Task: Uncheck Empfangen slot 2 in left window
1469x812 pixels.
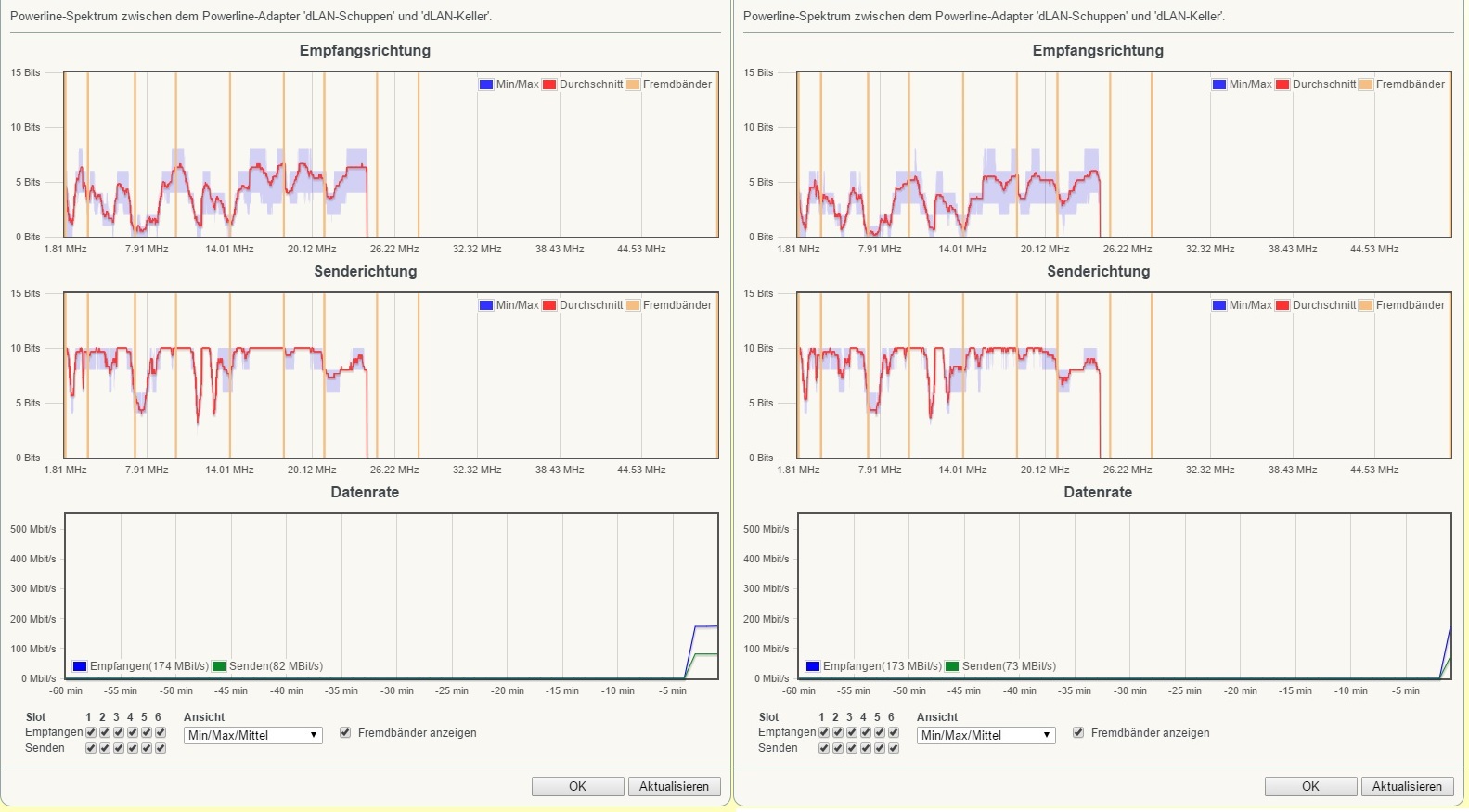Action: pyautogui.click(x=105, y=732)
